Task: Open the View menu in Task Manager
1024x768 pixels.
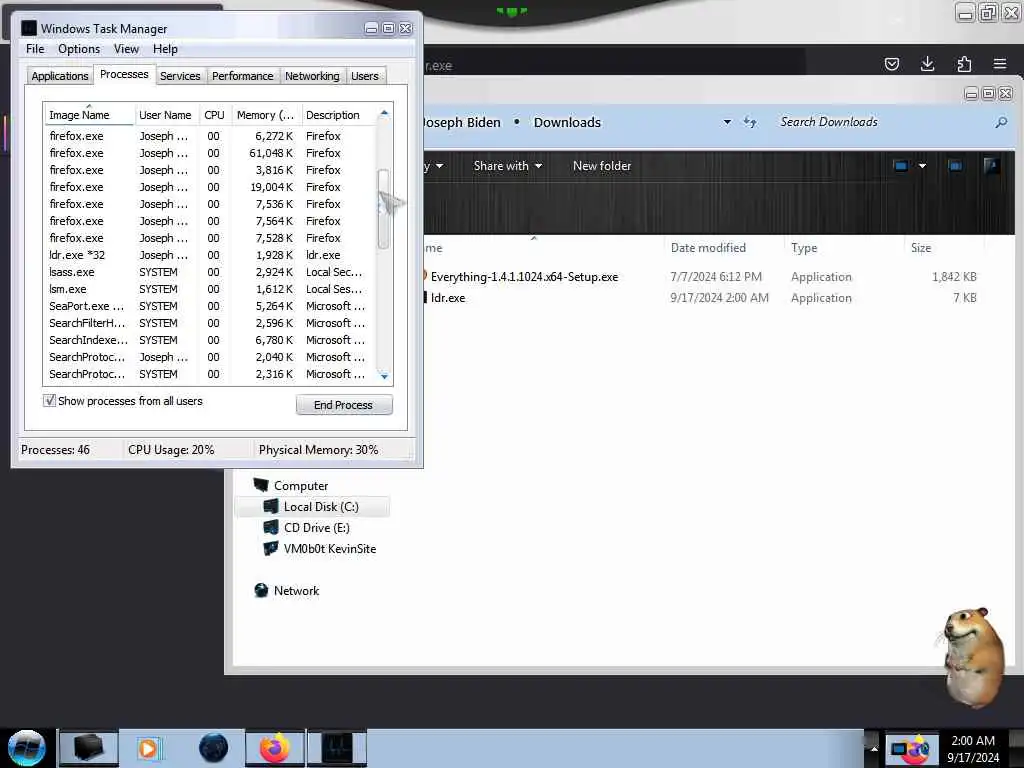Action: pos(126,49)
